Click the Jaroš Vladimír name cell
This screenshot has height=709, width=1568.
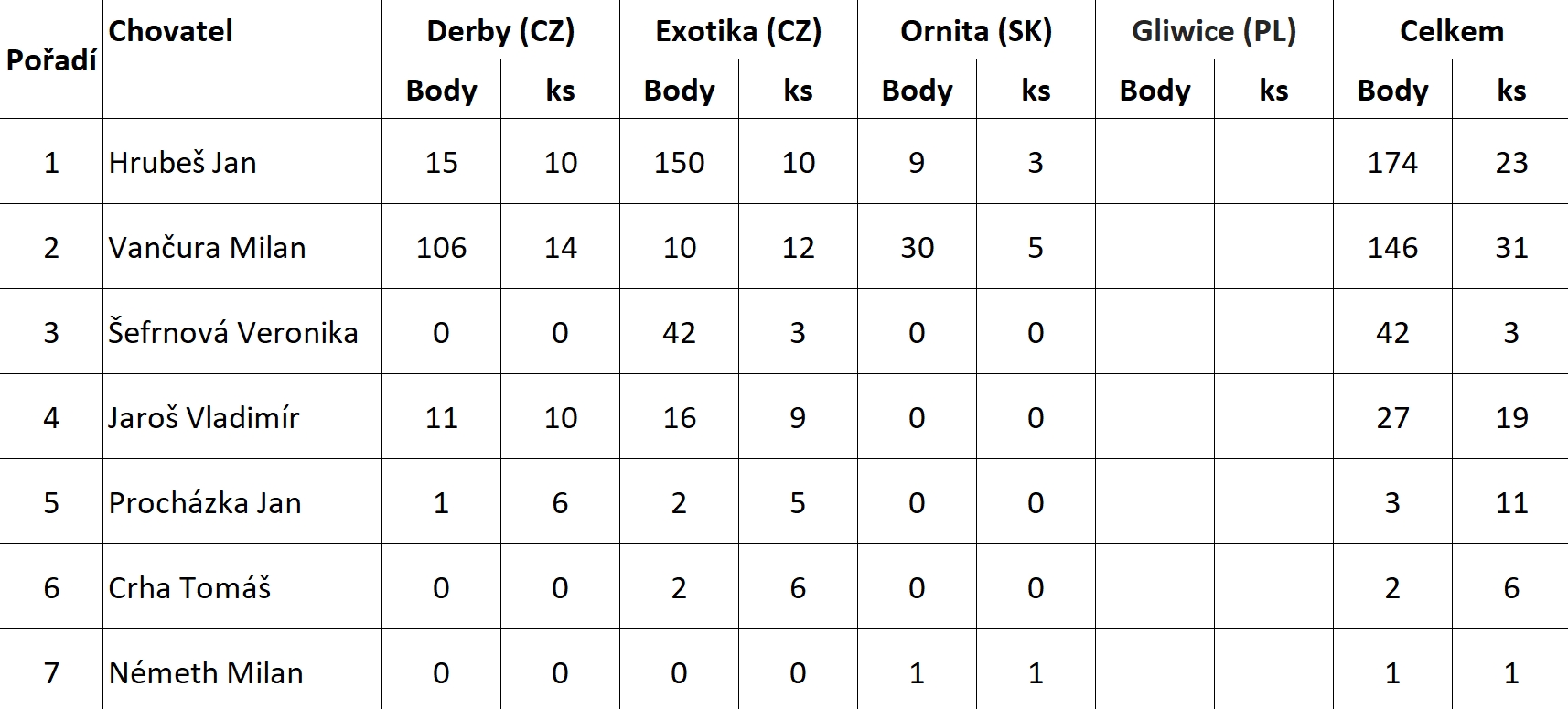(x=204, y=418)
